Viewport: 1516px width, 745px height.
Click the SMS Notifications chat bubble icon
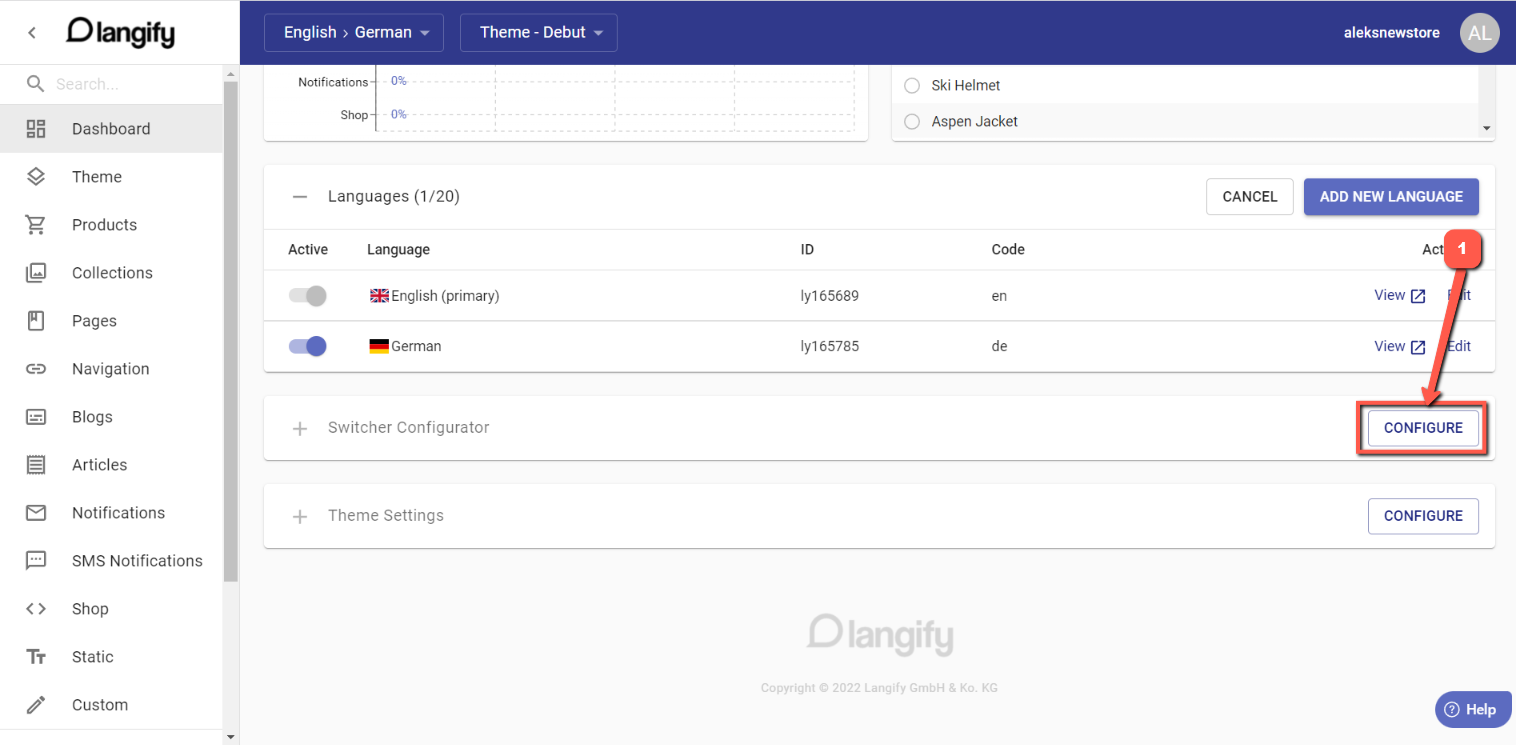point(36,561)
